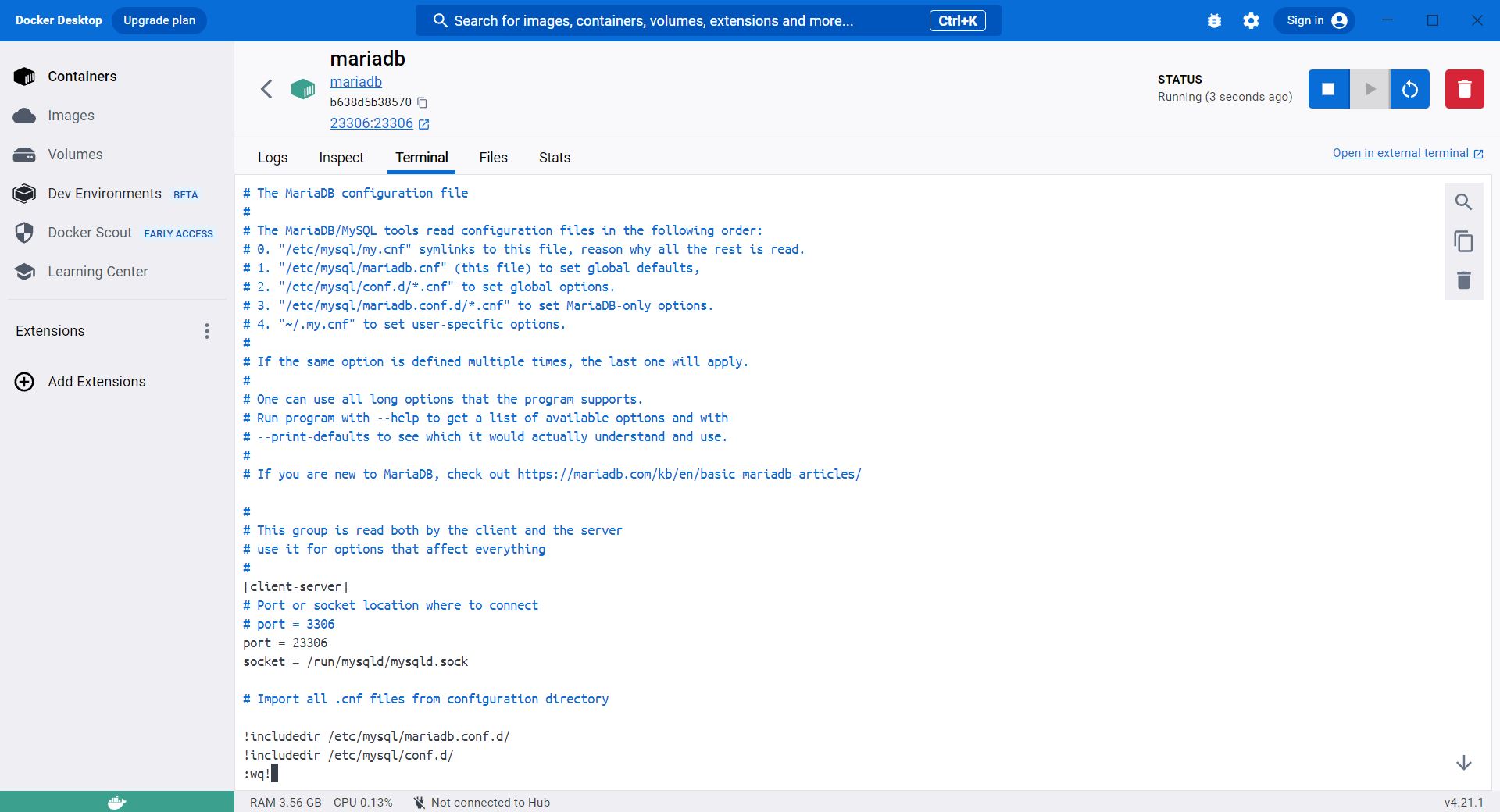Open the Extensions three-dot menu

tap(207, 331)
